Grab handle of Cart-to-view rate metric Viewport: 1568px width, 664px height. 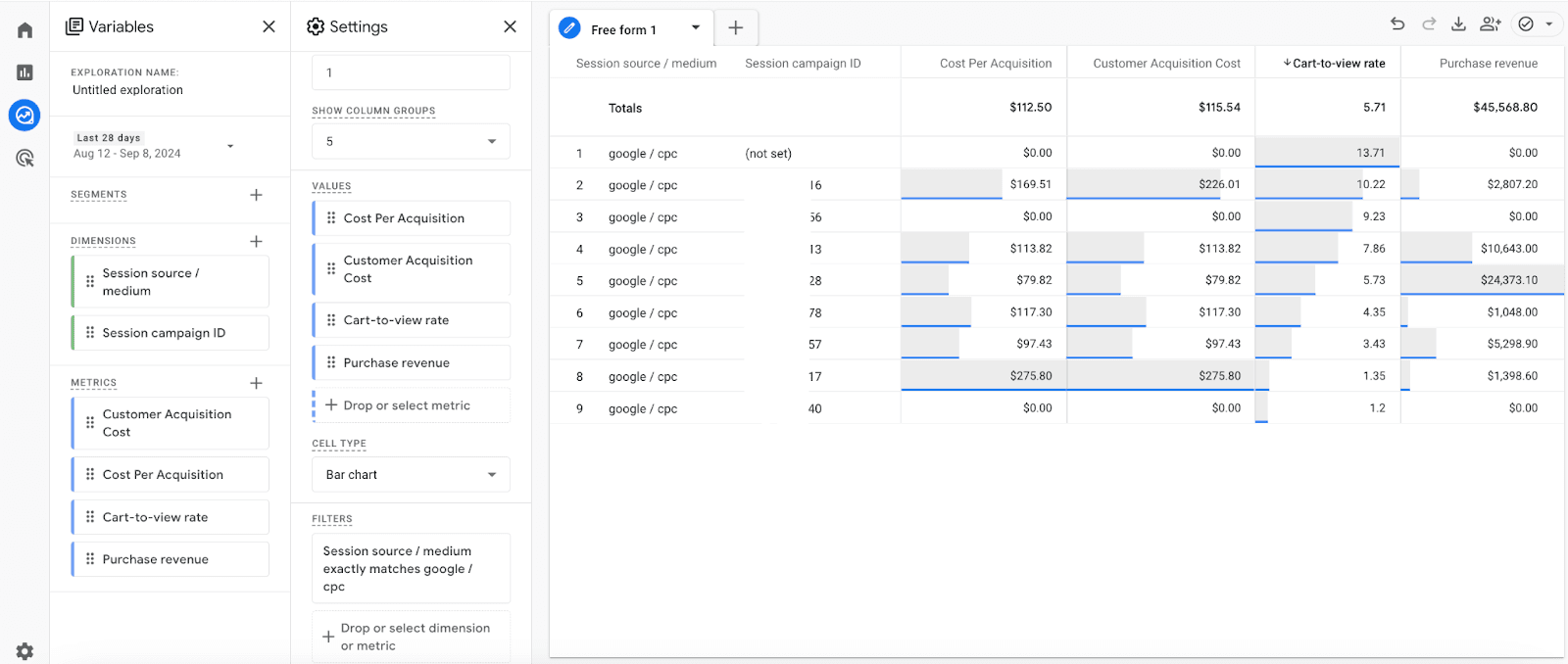click(x=90, y=517)
